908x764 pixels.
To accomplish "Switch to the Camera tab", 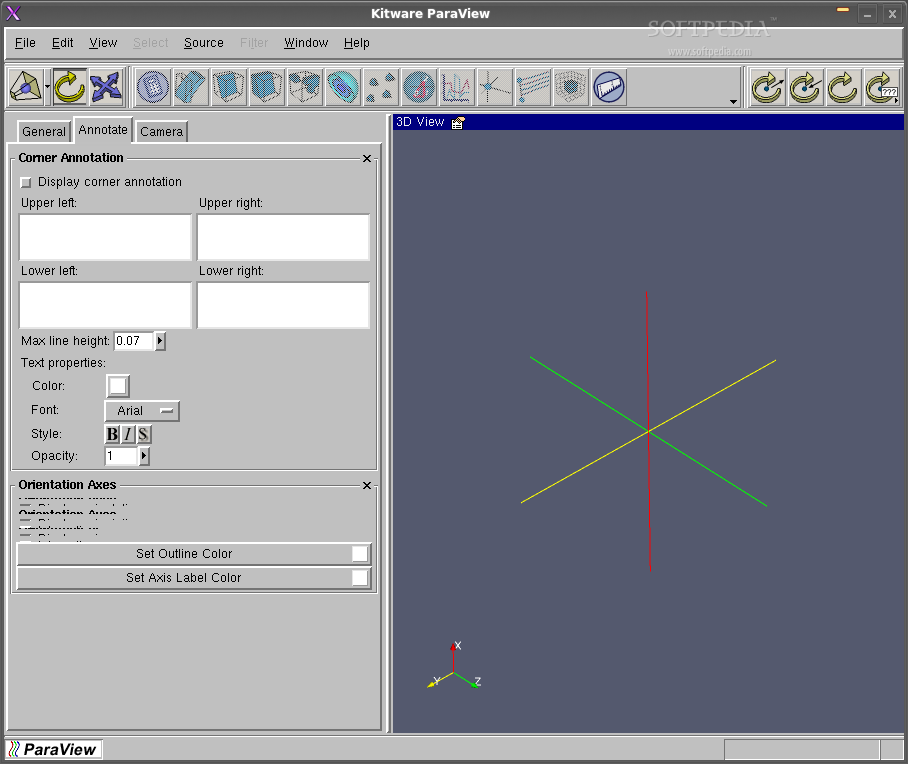I will 162,131.
